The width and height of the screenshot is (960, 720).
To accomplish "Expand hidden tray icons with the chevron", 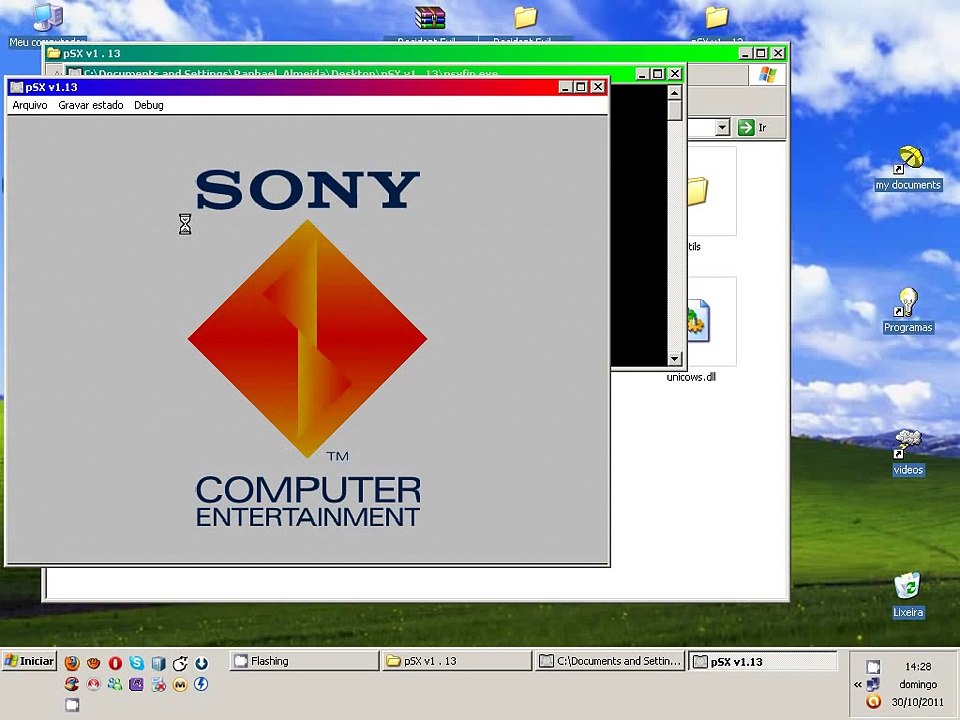I will tap(858, 684).
